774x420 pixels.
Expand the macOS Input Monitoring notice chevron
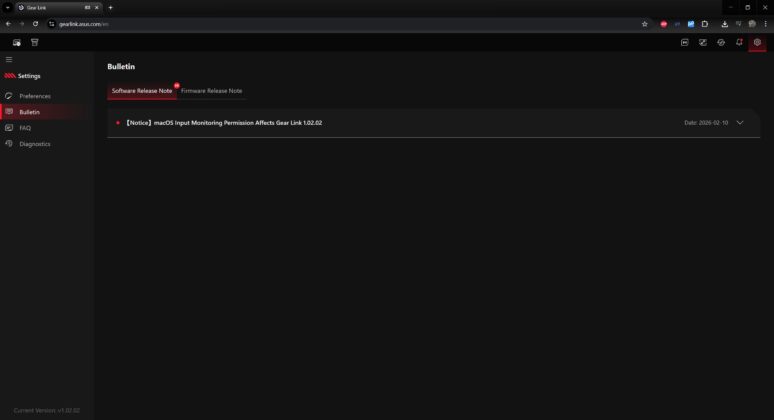coord(739,122)
